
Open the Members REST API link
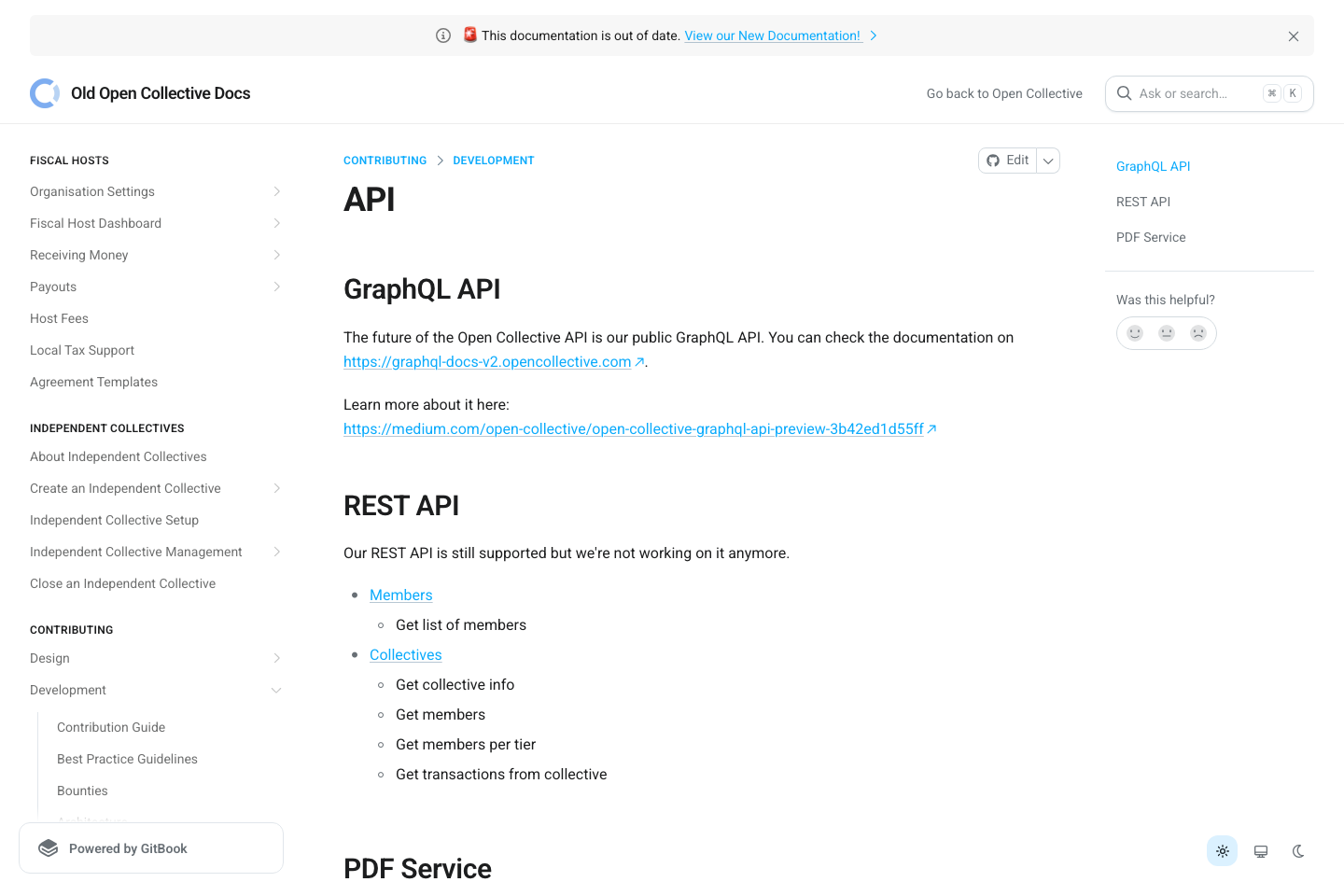(x=400, y=595)
